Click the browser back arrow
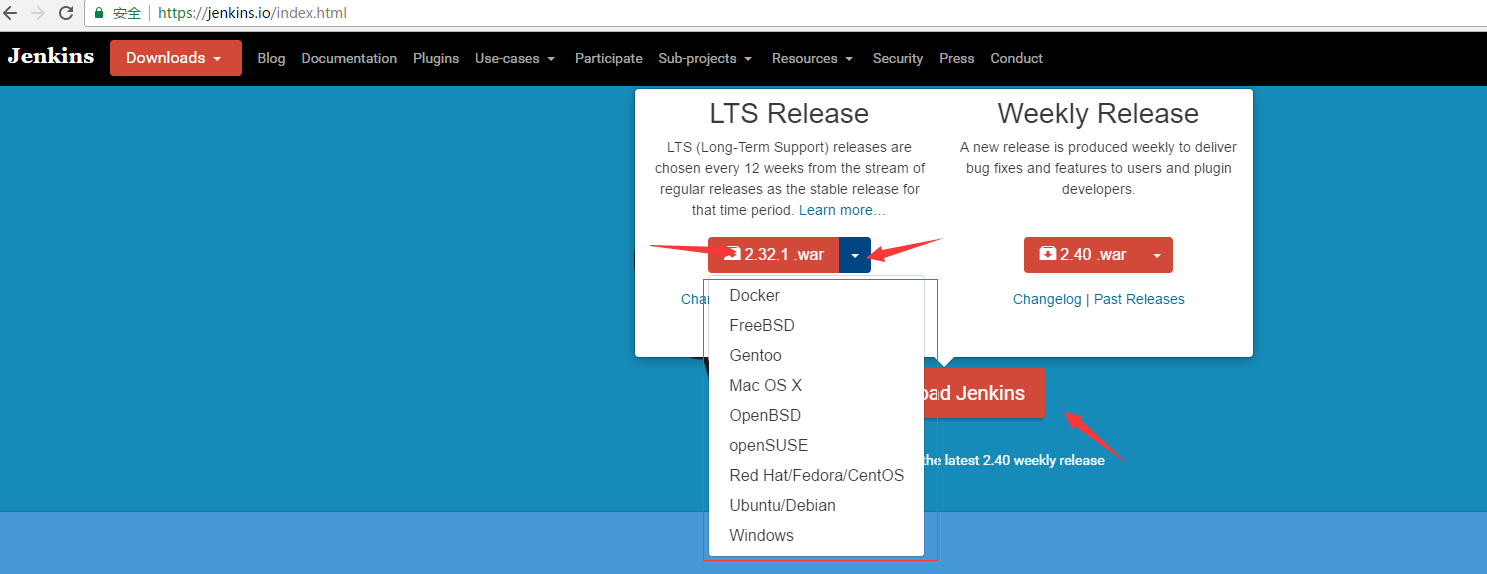 [x=11, y=13]
